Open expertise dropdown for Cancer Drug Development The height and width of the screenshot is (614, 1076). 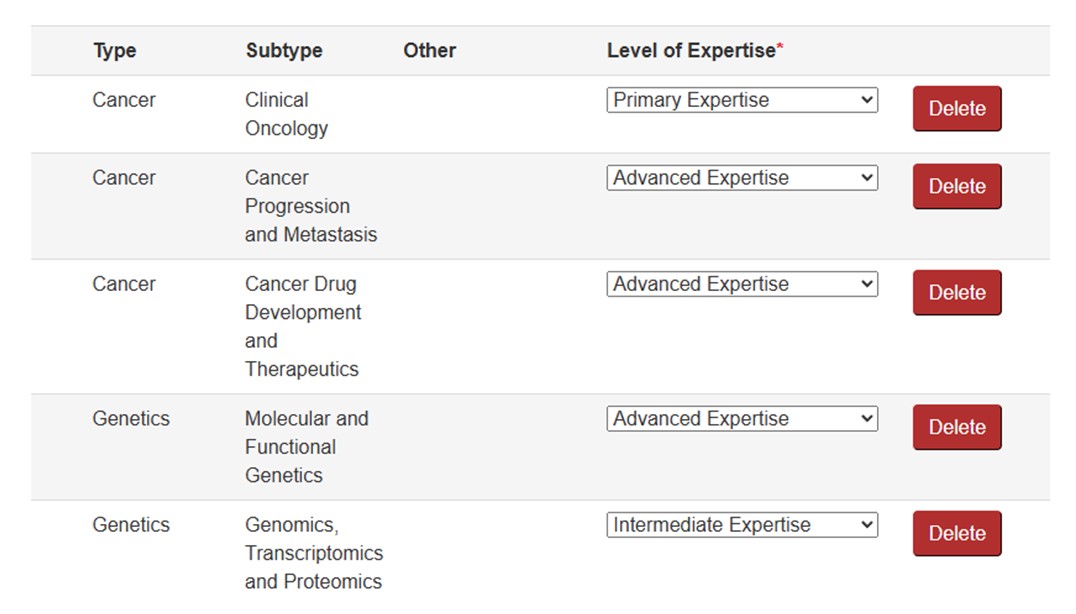(x=741, y=284)
